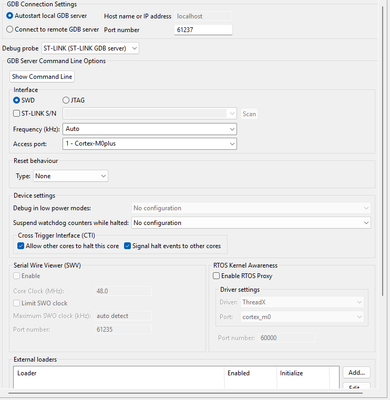Open the ST-LINK S/N serial dropdown
Screen dimensions: 390x400
150,114
